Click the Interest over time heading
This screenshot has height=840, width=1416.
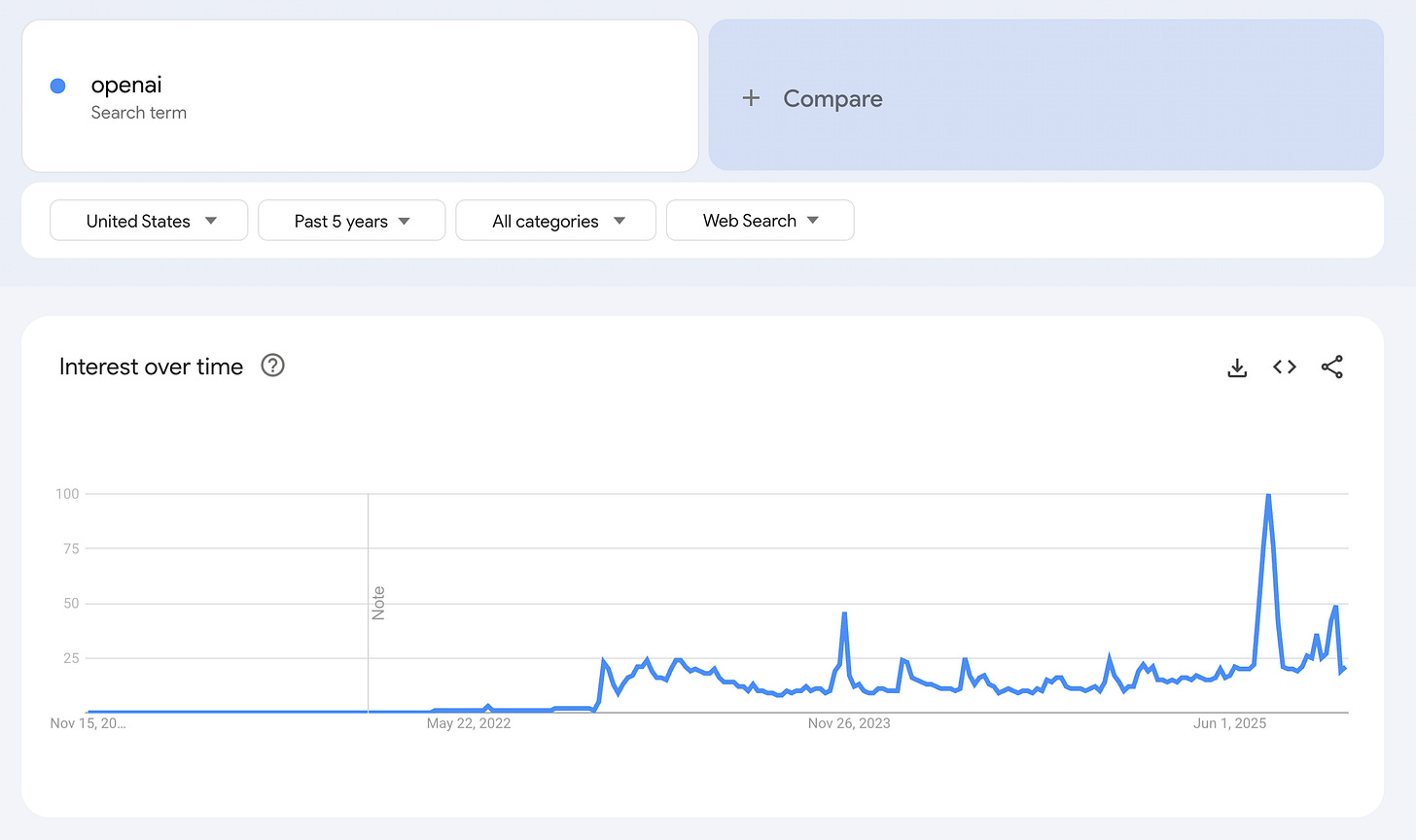click(x=151, y=367)
